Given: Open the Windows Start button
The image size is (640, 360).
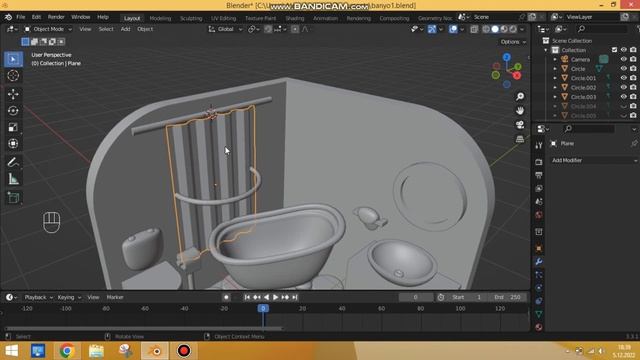Looking at the screenshot, I should [11, 351].
